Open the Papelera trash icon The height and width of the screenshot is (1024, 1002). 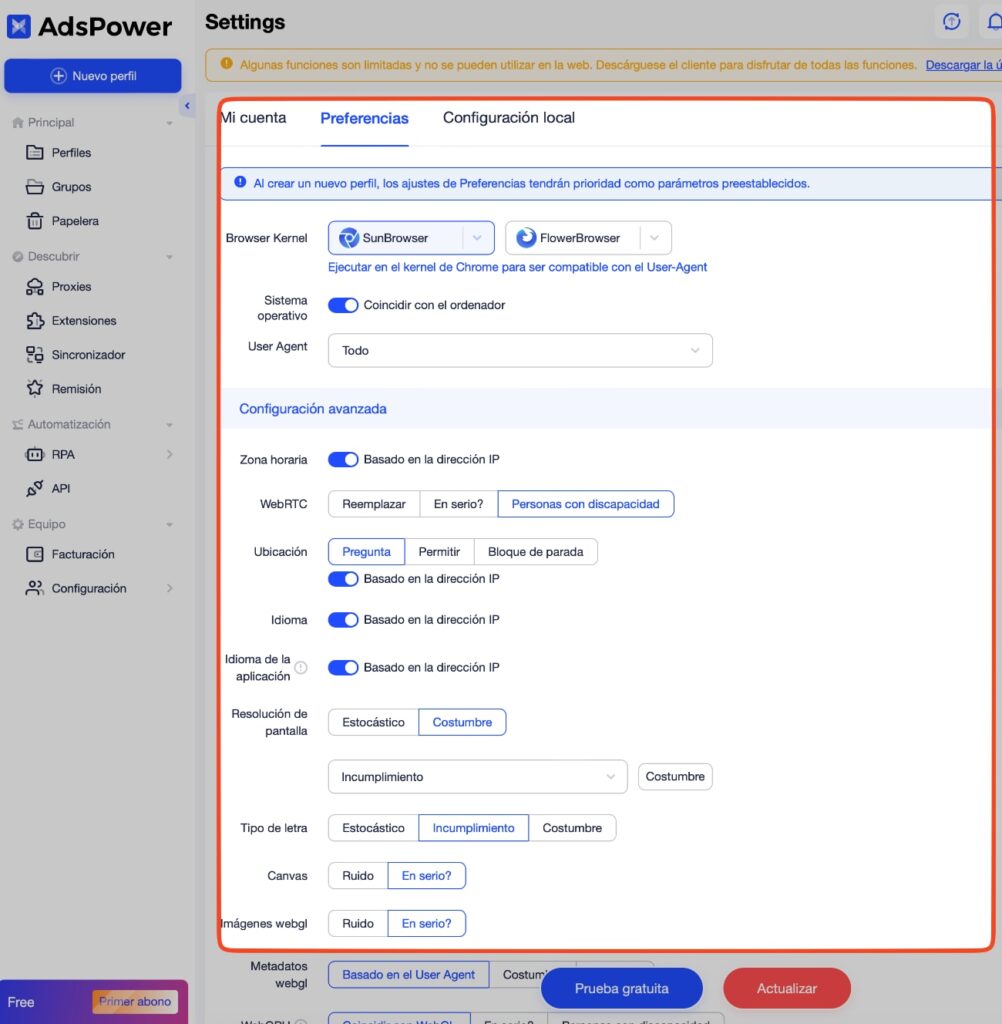(x=33, y=220)
